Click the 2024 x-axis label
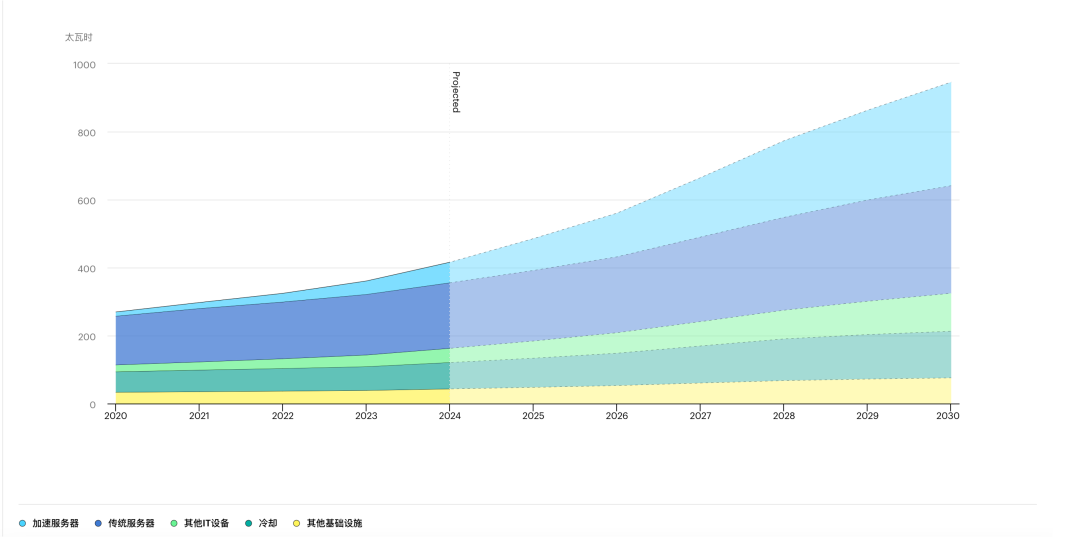Screen dimensions: 1080x537 coord(449,416)
